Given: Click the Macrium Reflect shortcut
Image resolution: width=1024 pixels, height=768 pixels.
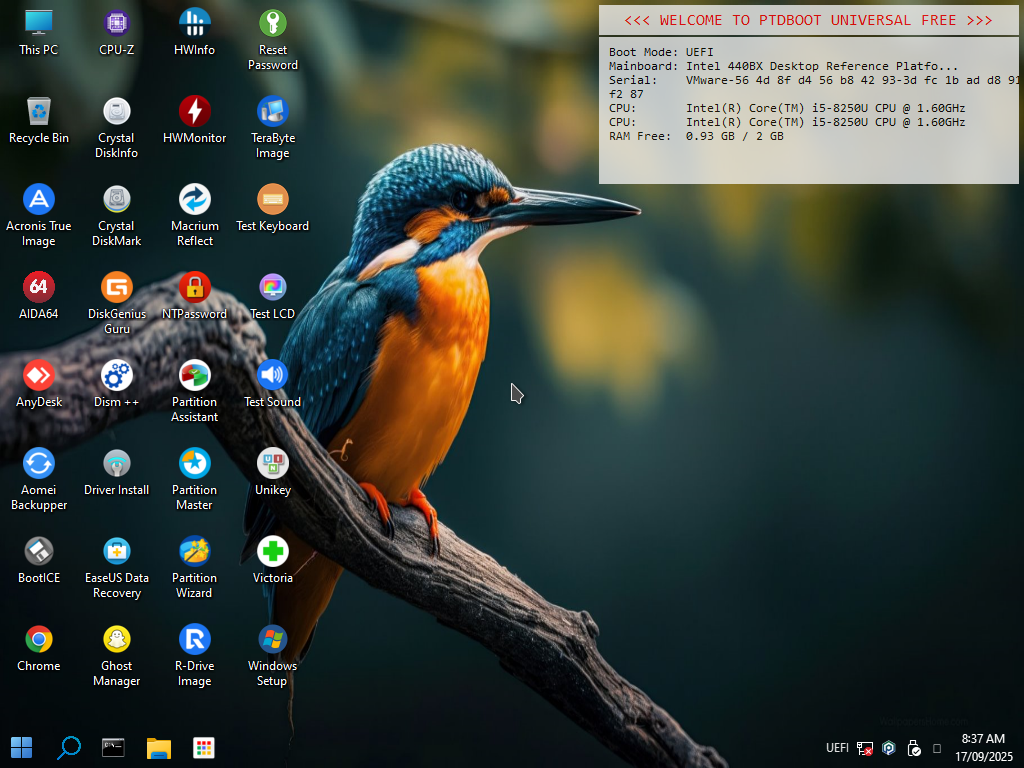Looking at the screenshot, I should (x=194, y=199).
